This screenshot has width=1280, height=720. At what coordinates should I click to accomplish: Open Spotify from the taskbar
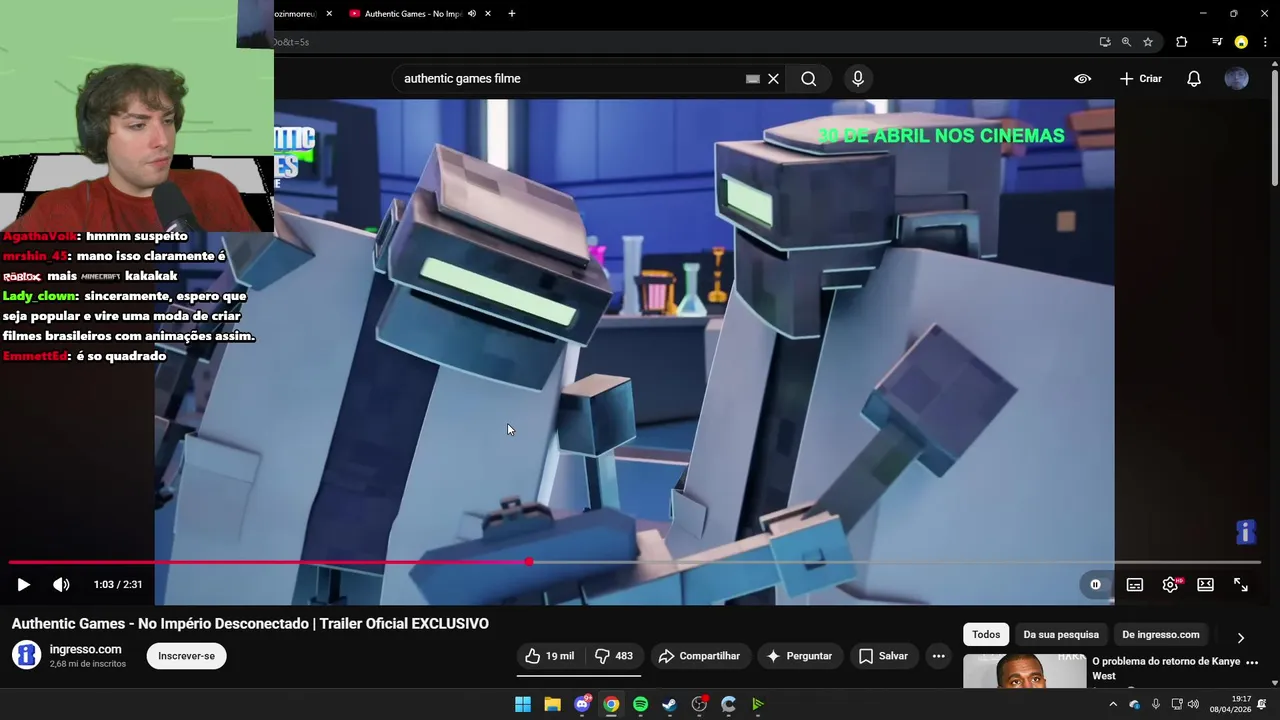(x=640, y=705)
